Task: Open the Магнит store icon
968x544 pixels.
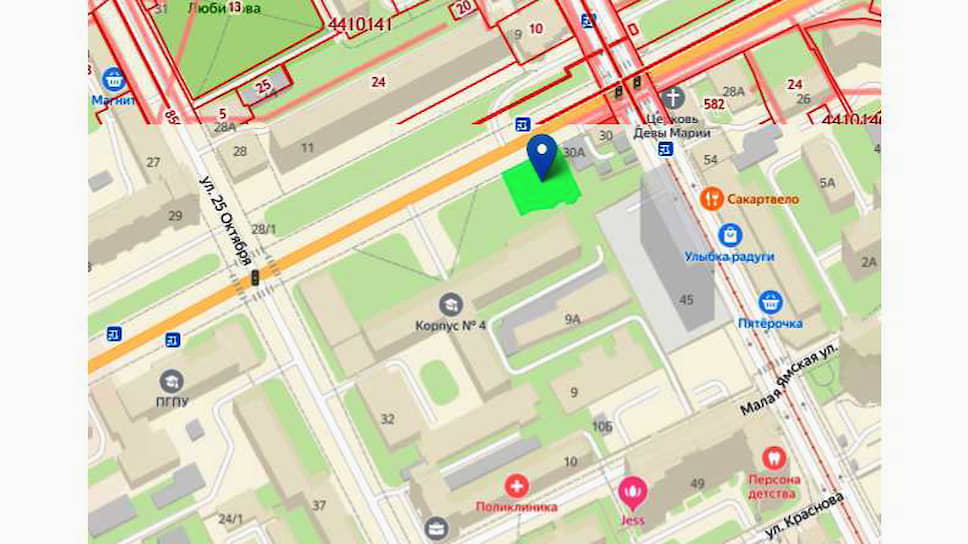Action: click(x=114, y=80)
